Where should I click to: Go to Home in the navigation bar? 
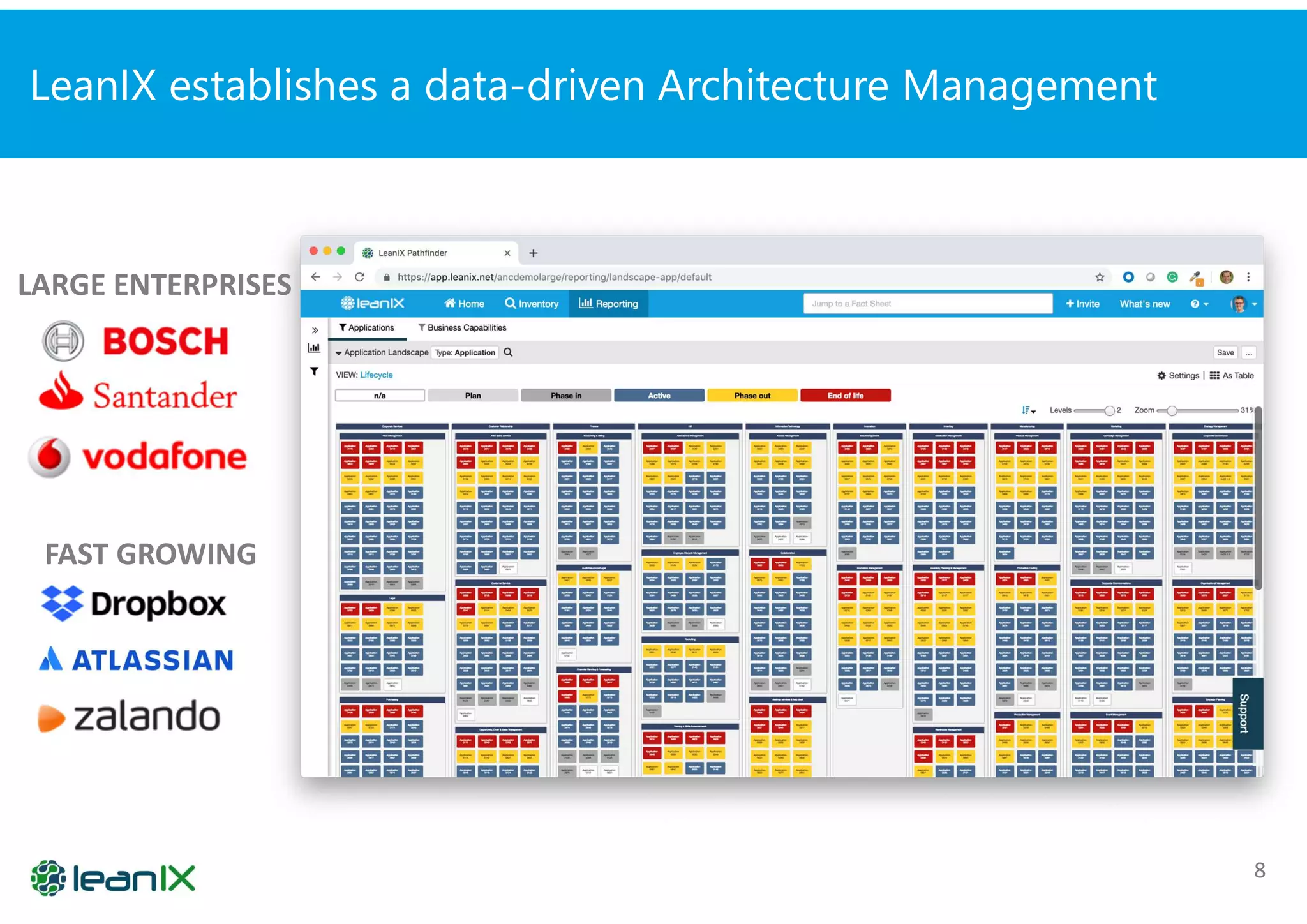point(465,304)
